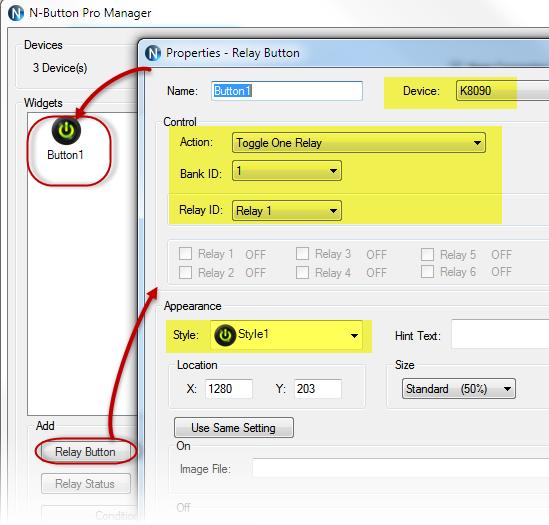Viewport: 549px width, 525px height.
Task: Open the Size dropdown Standard (50%)
Action: [459, 388]
